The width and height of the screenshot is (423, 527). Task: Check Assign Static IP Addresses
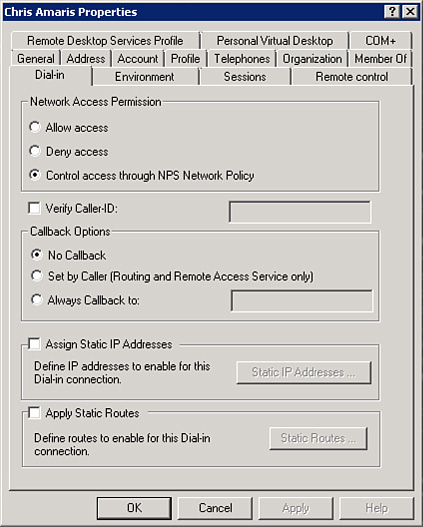[x=34, y=344]
